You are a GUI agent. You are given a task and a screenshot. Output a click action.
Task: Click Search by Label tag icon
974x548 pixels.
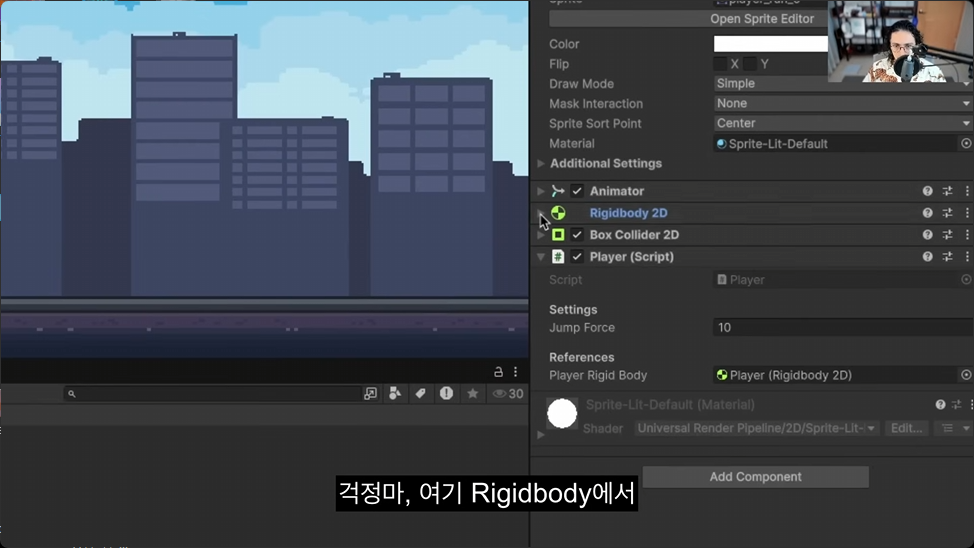[x=421, y=393]
